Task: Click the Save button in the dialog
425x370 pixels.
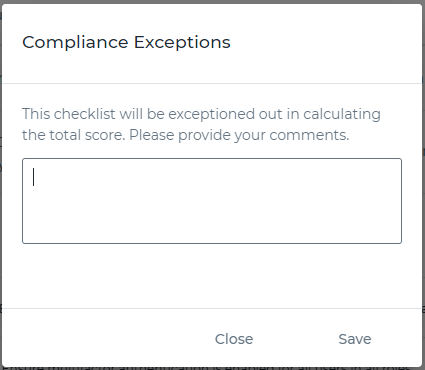Action: click(355, 339)
